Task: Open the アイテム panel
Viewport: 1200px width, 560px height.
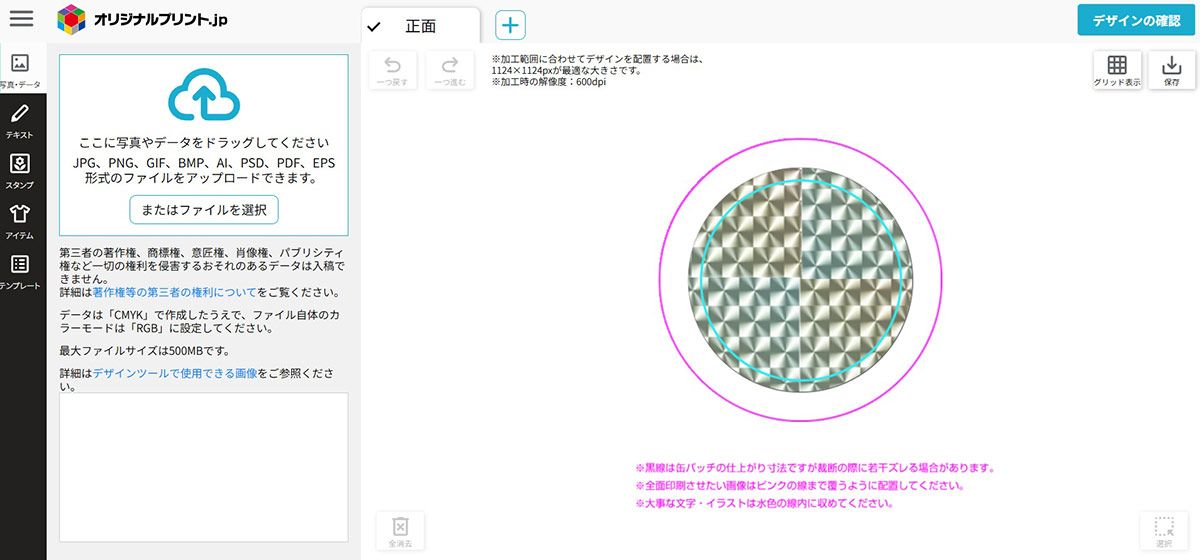Action: [x=20, y=221]
